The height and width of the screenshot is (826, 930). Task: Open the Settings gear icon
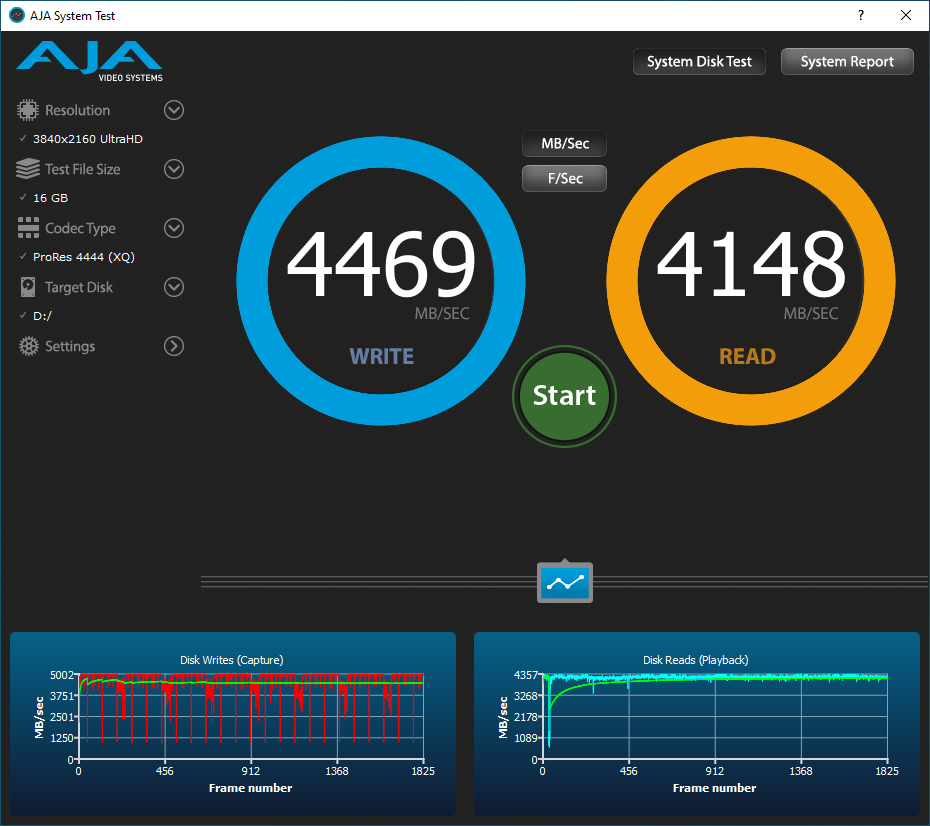(28, 346)
